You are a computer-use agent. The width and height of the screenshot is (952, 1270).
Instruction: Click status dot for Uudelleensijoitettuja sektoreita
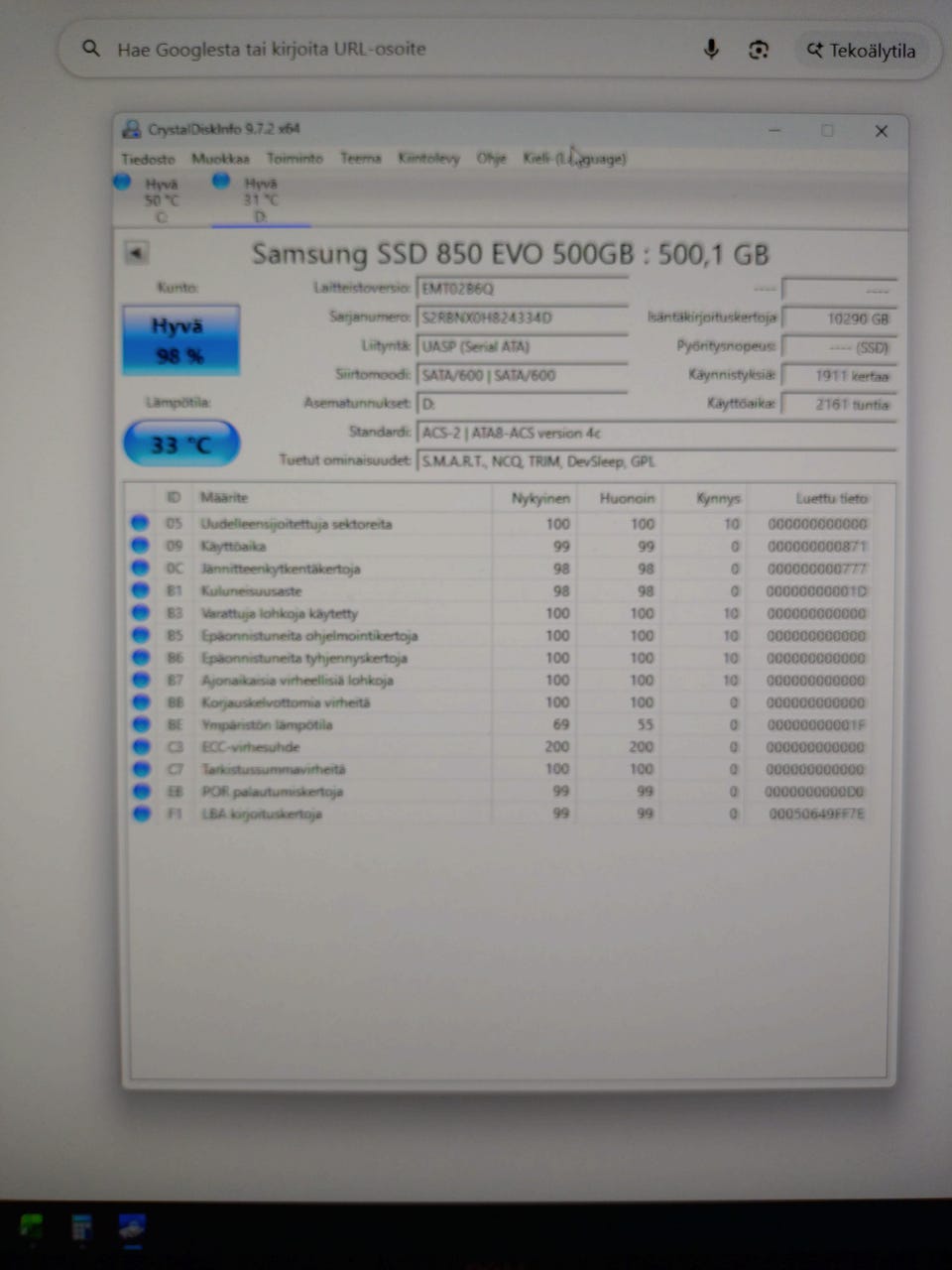140,523
